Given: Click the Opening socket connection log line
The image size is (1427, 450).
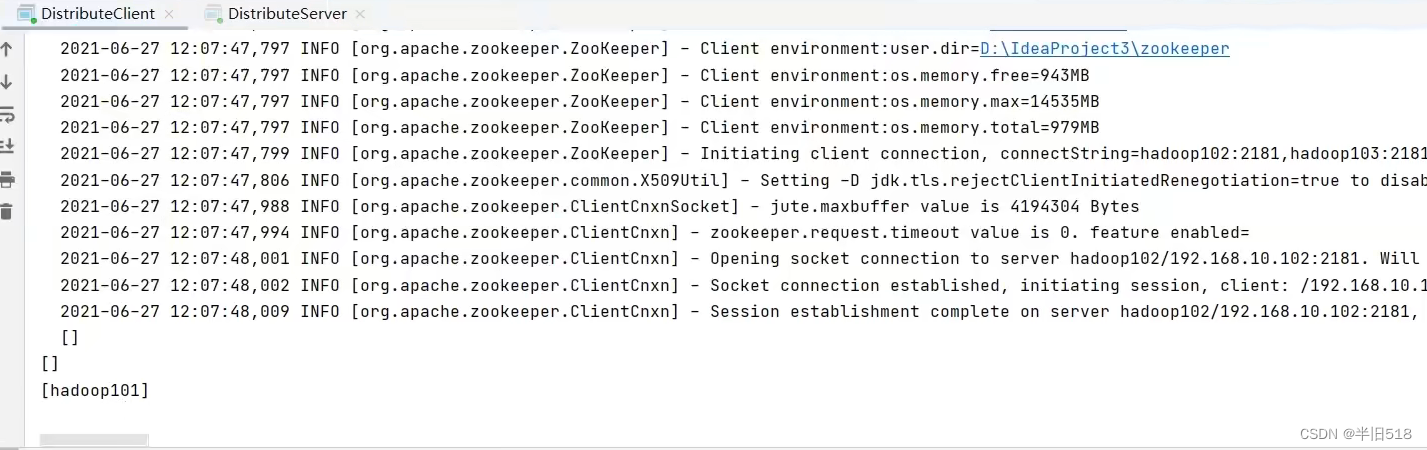Looking at the screenshot, I should pyautogui.click(x=700, y=259).
